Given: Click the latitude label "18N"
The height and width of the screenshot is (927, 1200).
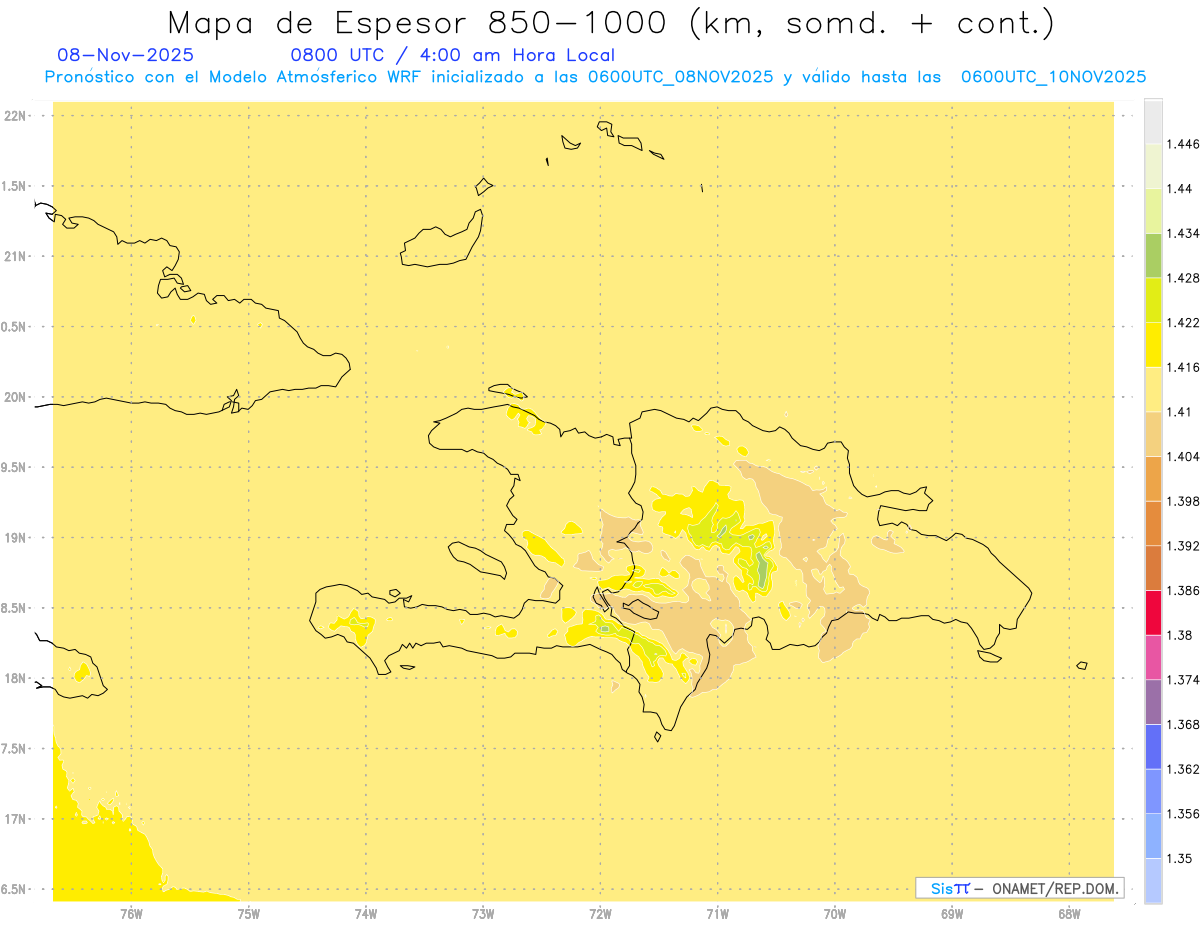Looking at the screenshot, I should 14,678.
